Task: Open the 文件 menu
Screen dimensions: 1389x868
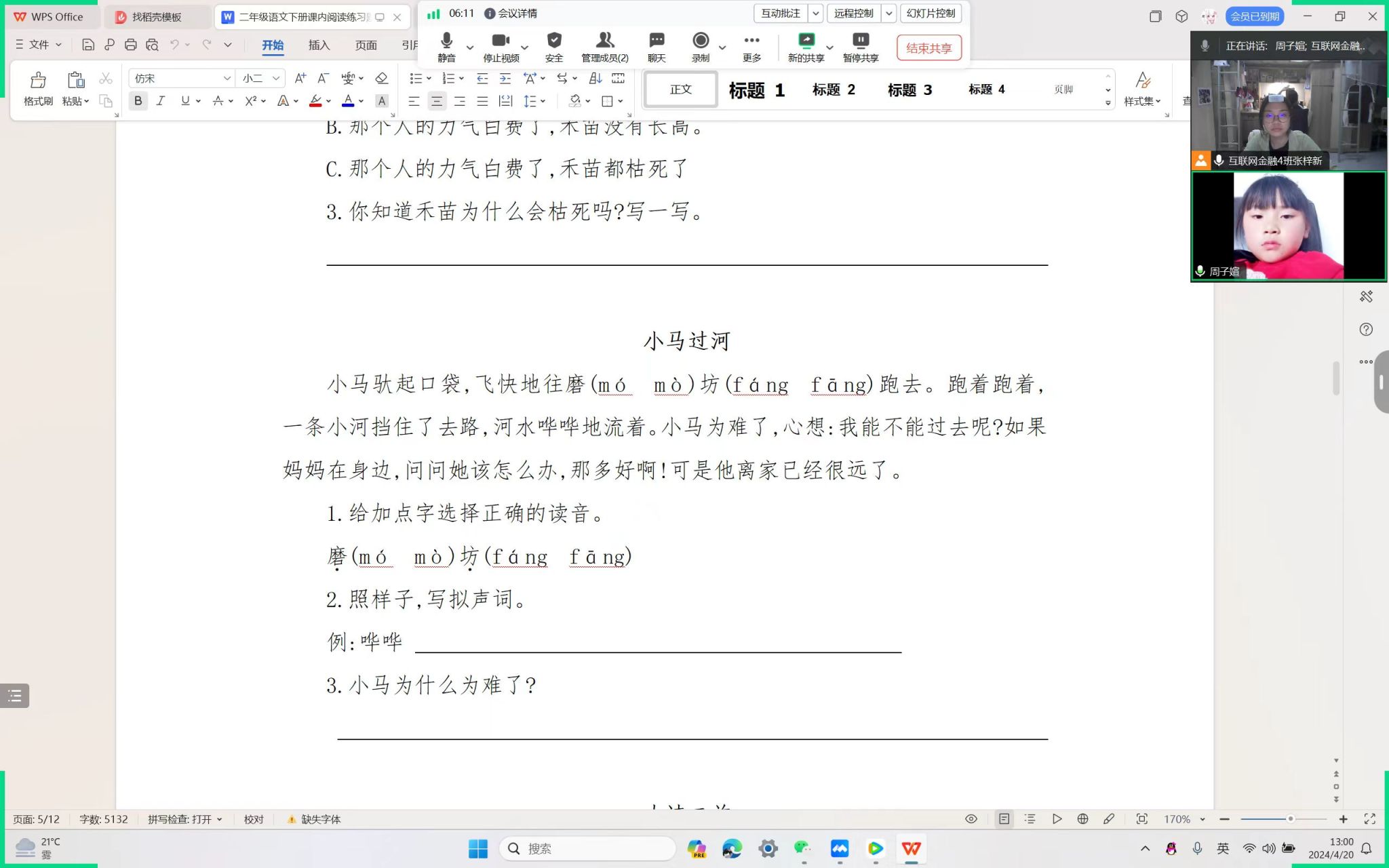Action: pos(39,45)
